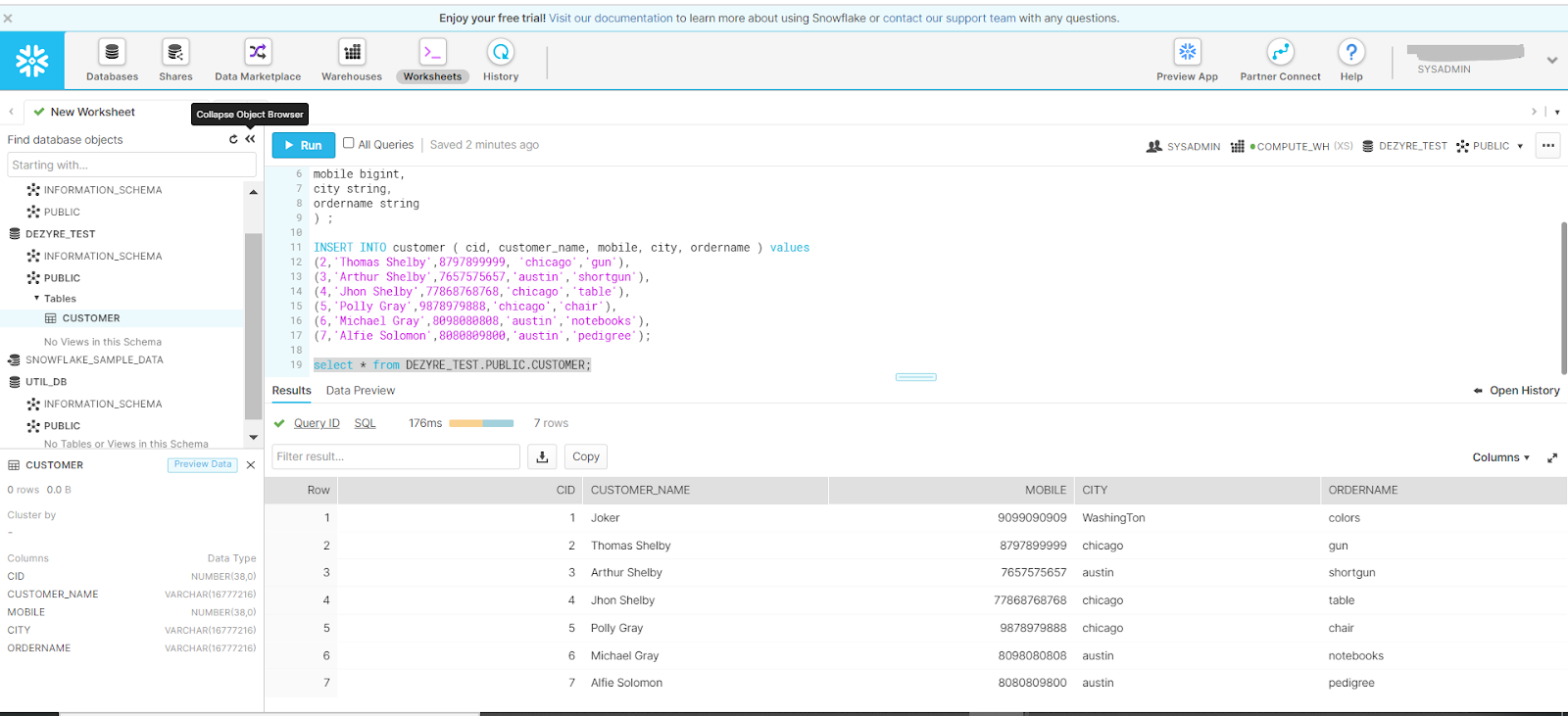The height and width of the screenshot is (716, 1568).
Task: Select the New Worksheet tab
Action: pos(92,112)
